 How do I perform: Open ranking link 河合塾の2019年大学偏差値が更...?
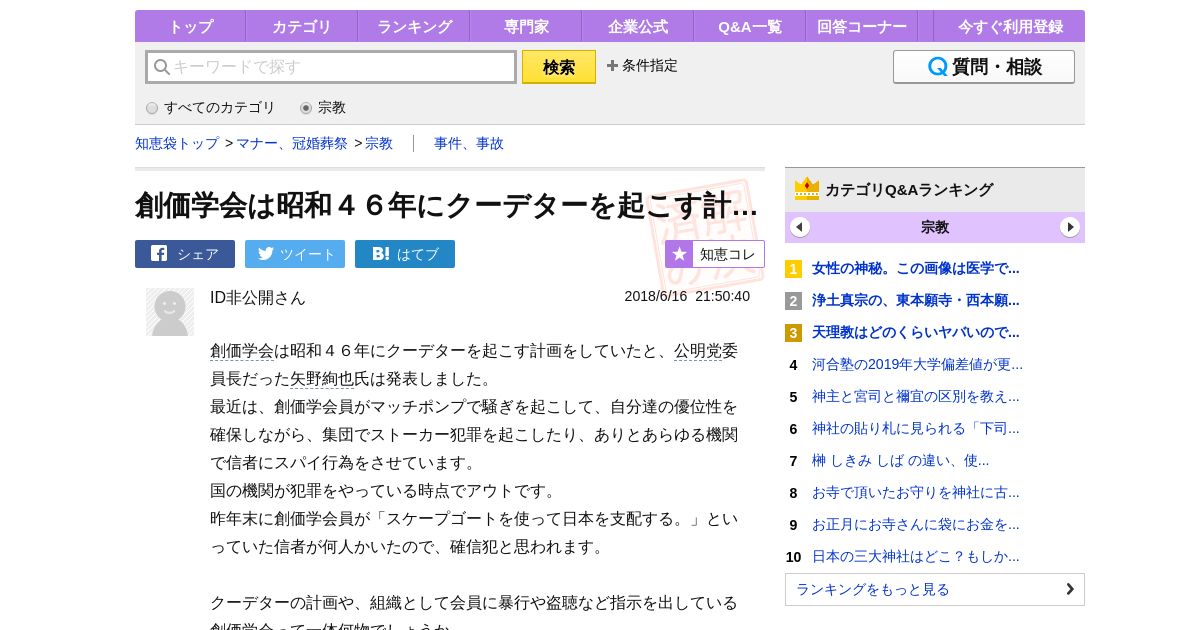coord(918,364)
